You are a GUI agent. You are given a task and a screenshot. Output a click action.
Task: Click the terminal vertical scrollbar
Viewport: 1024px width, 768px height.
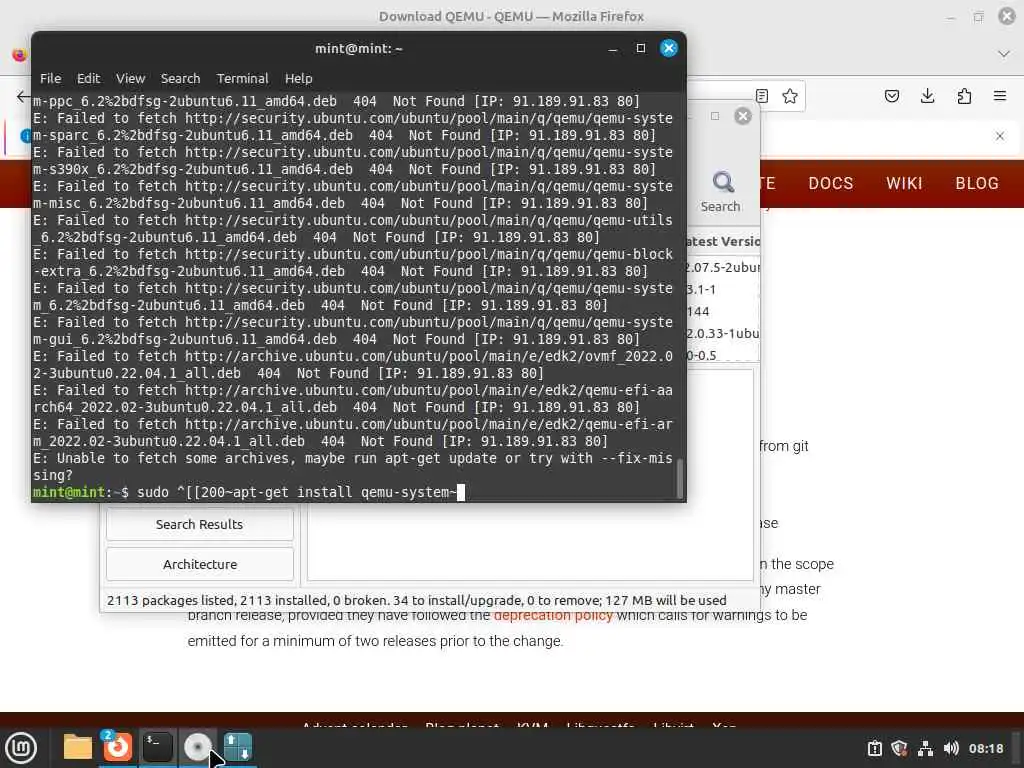point(679,479)
